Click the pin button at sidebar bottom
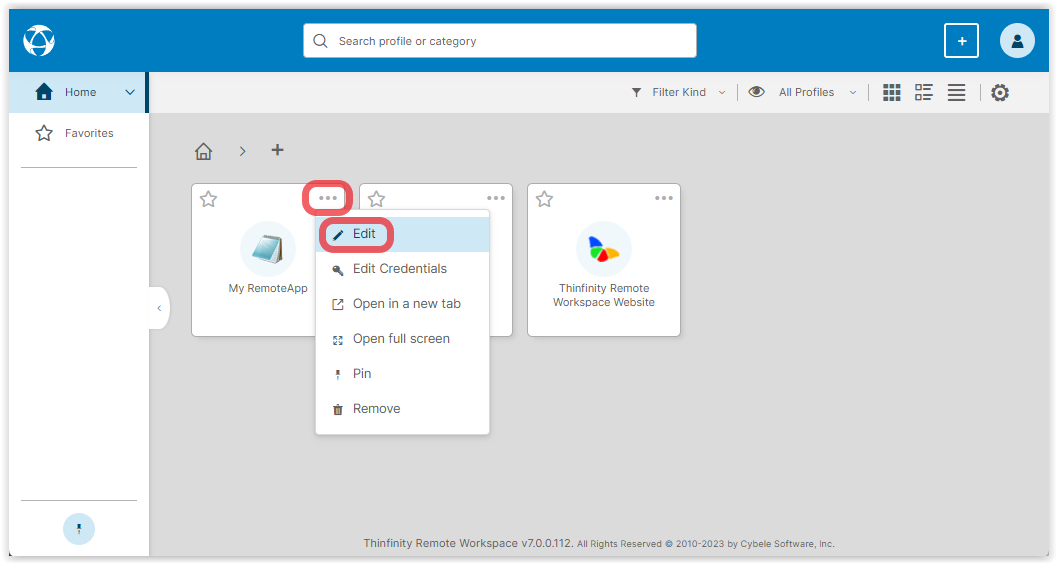The image size is (1057, 564). coord(79,529)
